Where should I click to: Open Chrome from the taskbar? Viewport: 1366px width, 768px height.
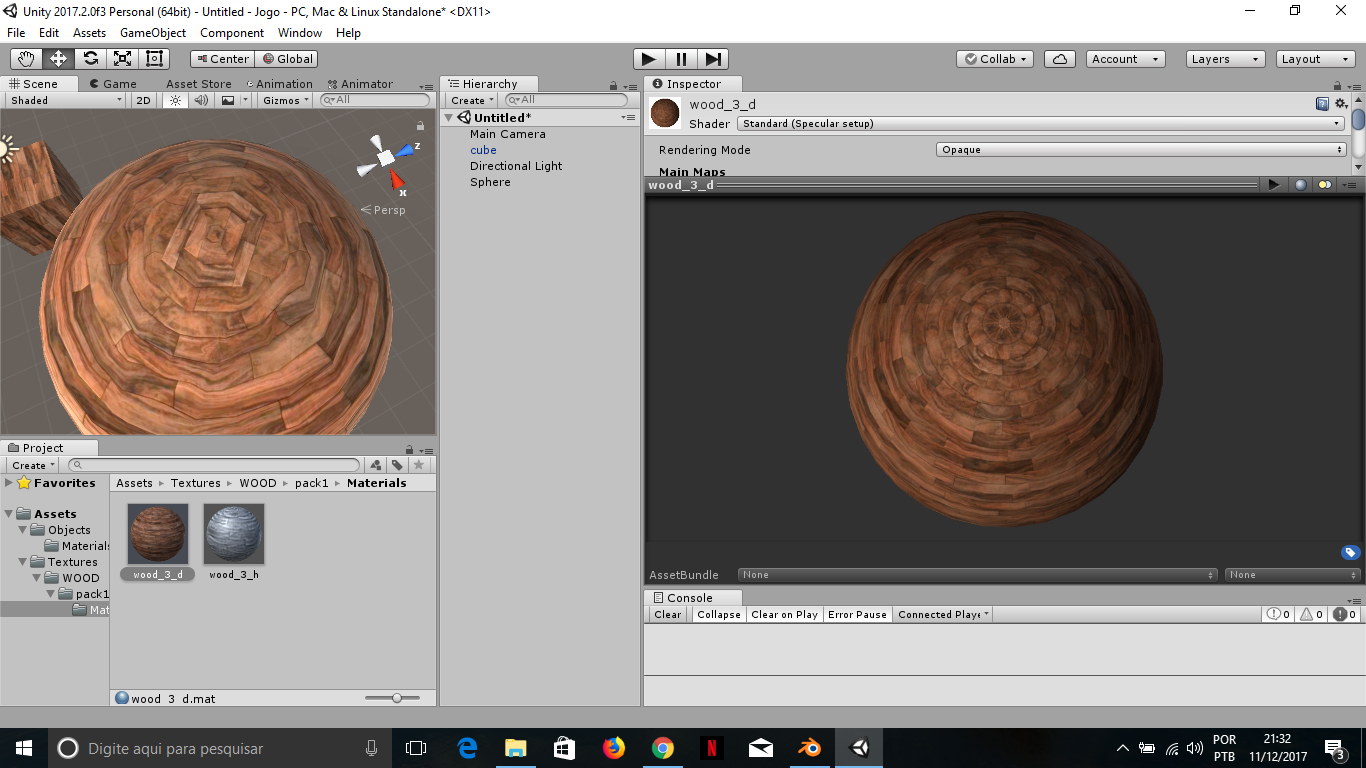662,748
